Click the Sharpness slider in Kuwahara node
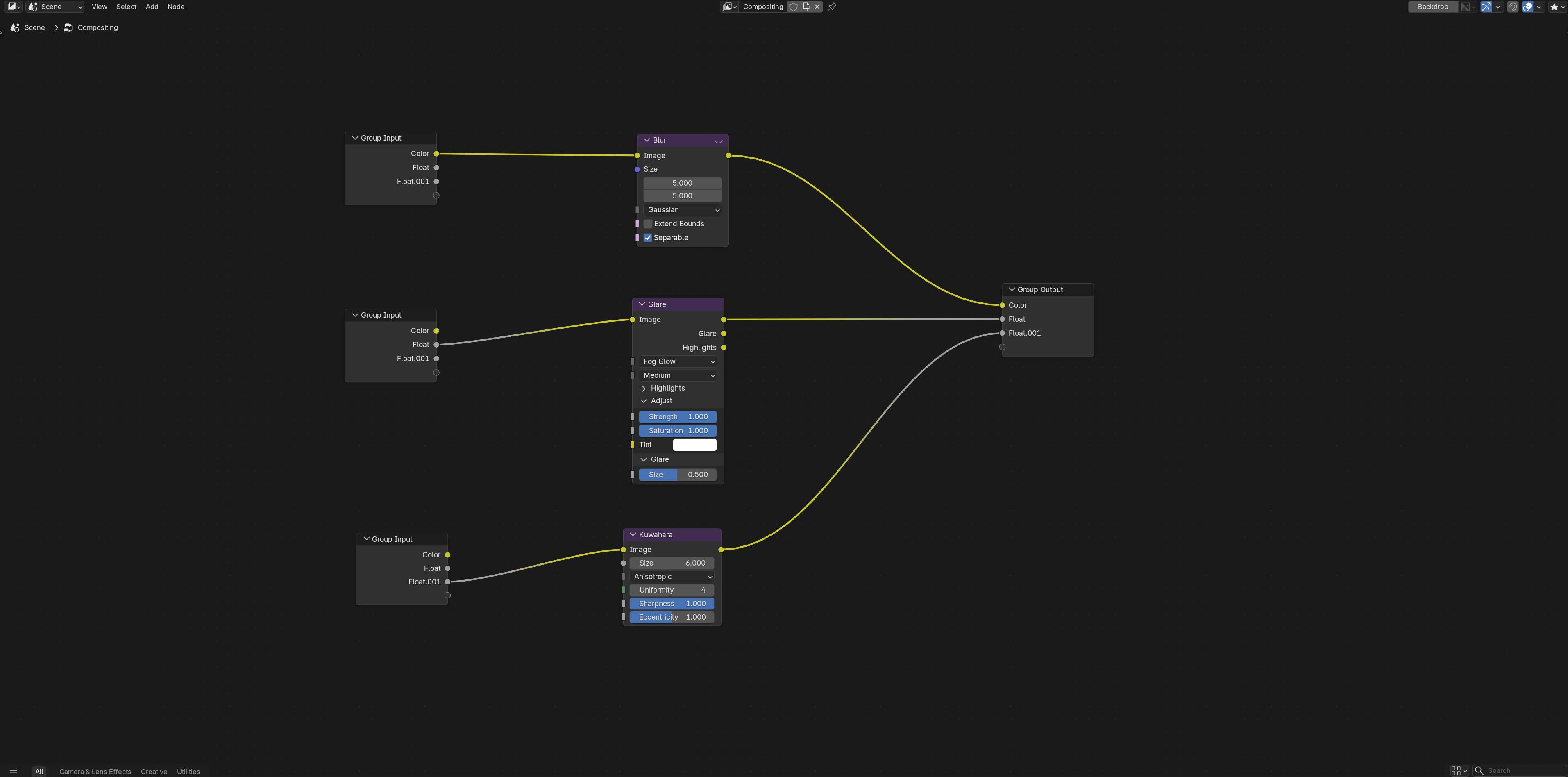The image size is (1568, 777). tap(672, 604)
